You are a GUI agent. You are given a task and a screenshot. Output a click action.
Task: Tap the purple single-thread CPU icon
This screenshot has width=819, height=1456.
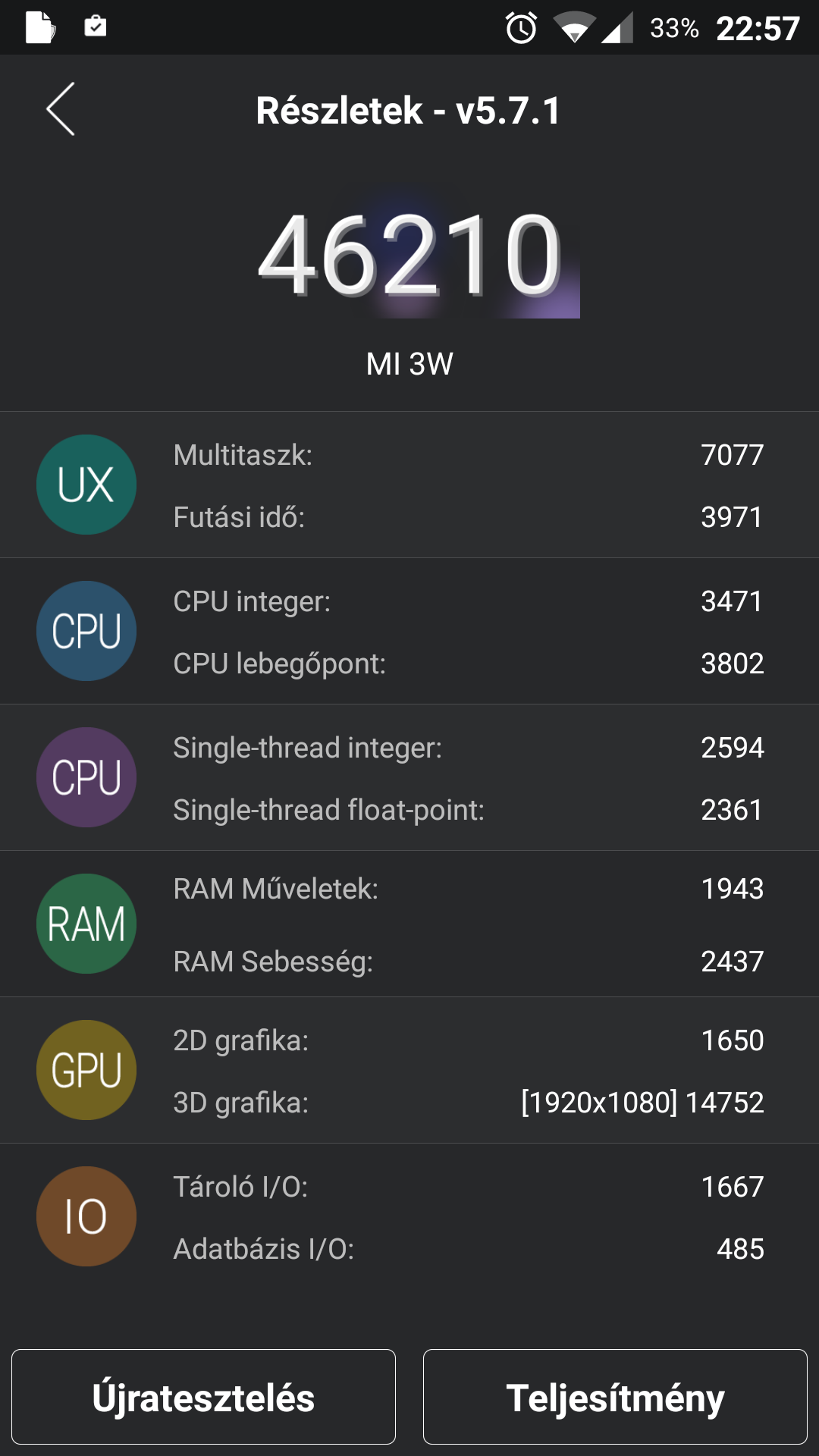tap(86, 777)
